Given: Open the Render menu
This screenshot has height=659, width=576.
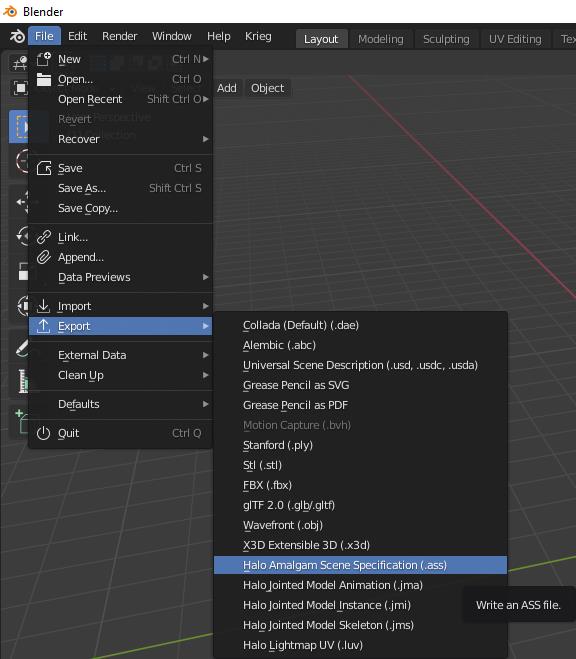Looking at the screenshot, I should (119, 36).
